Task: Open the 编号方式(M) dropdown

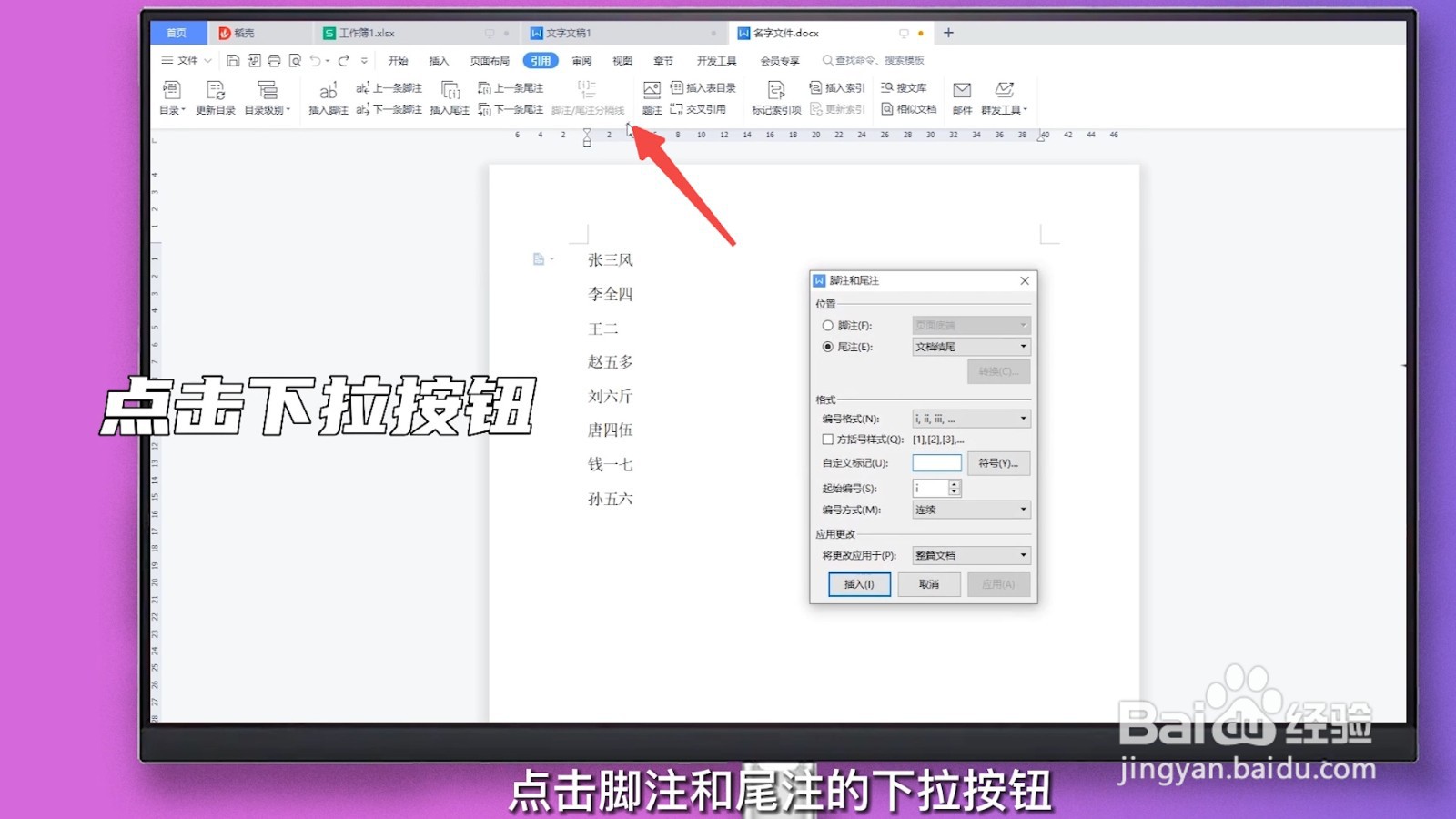Action: (x=1023, y=509)
